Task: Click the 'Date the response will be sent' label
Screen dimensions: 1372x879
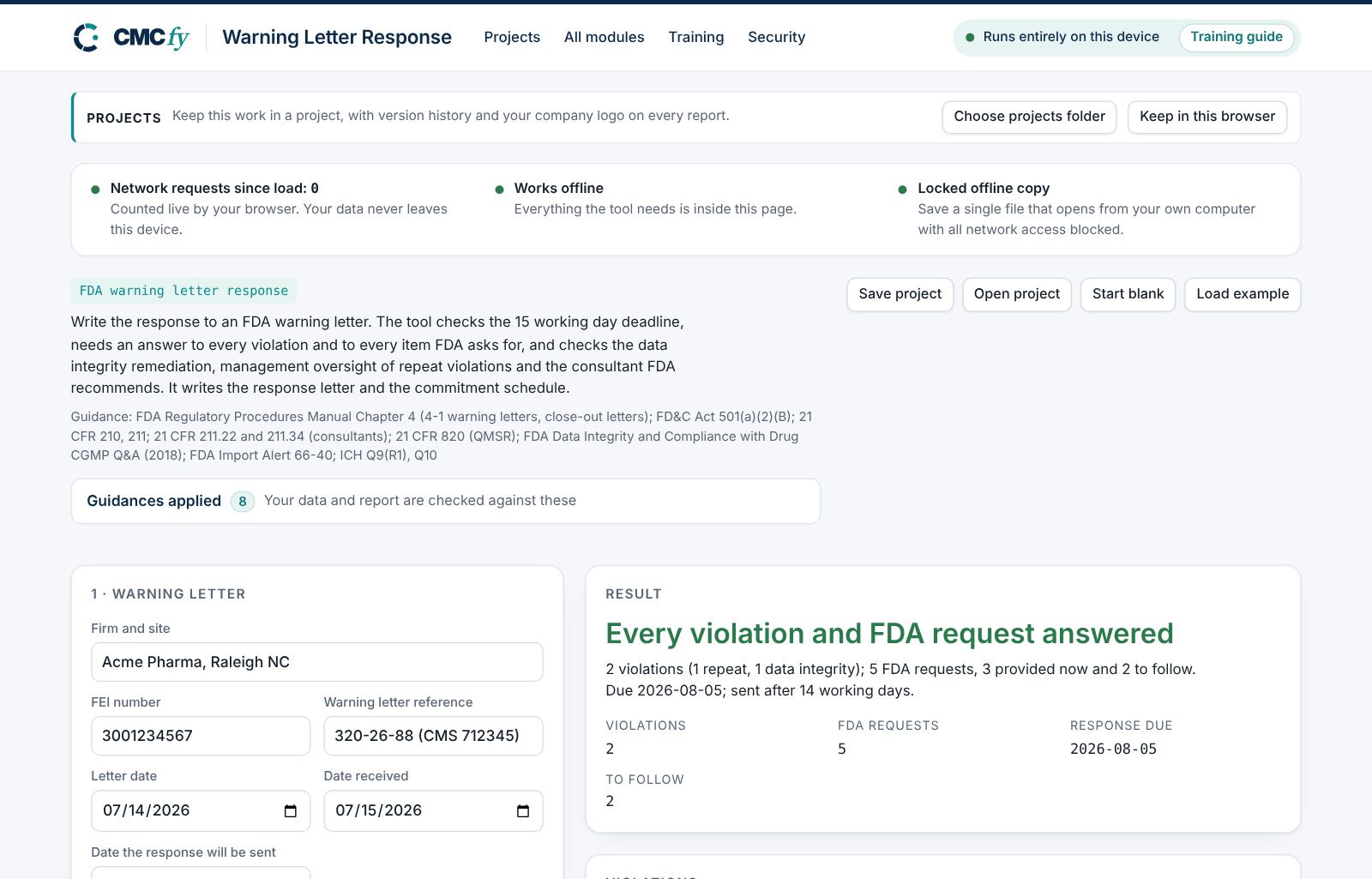Action: point(184,852)
